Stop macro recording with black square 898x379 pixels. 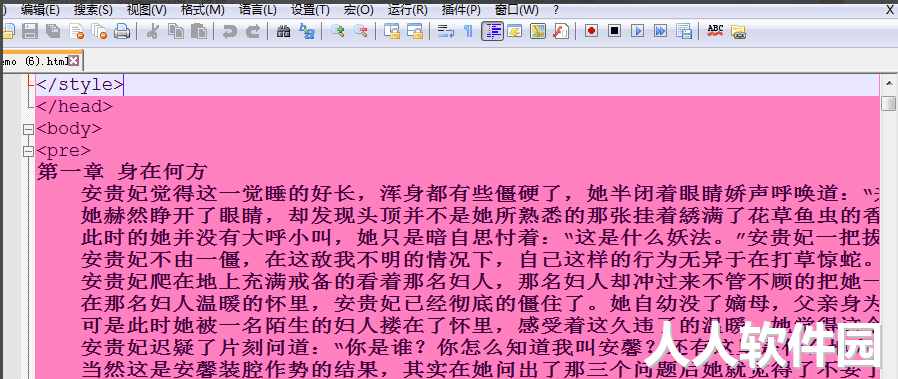point(615,31)
